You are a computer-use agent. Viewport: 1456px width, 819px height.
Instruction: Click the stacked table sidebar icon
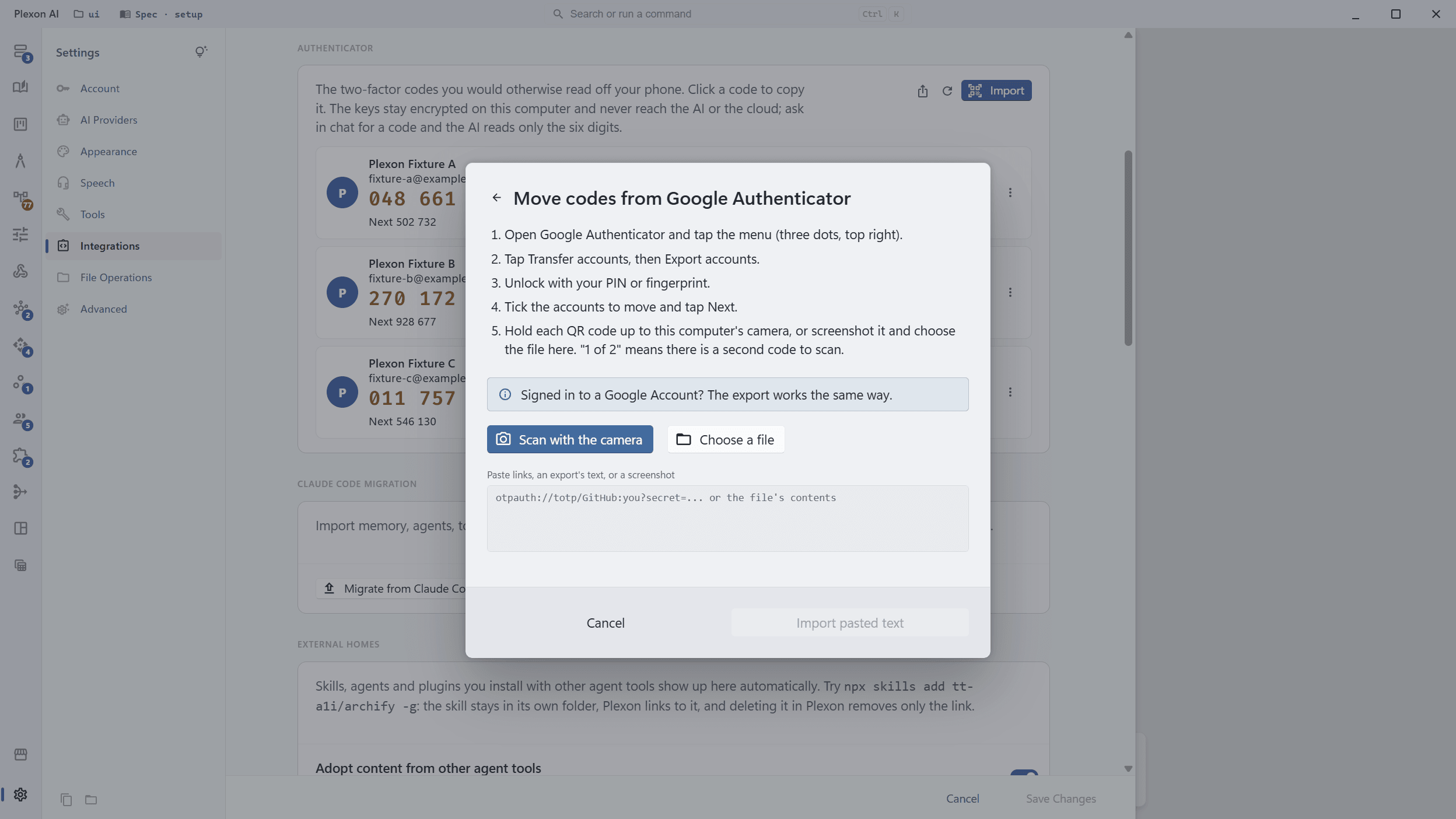tap(20, 565)
